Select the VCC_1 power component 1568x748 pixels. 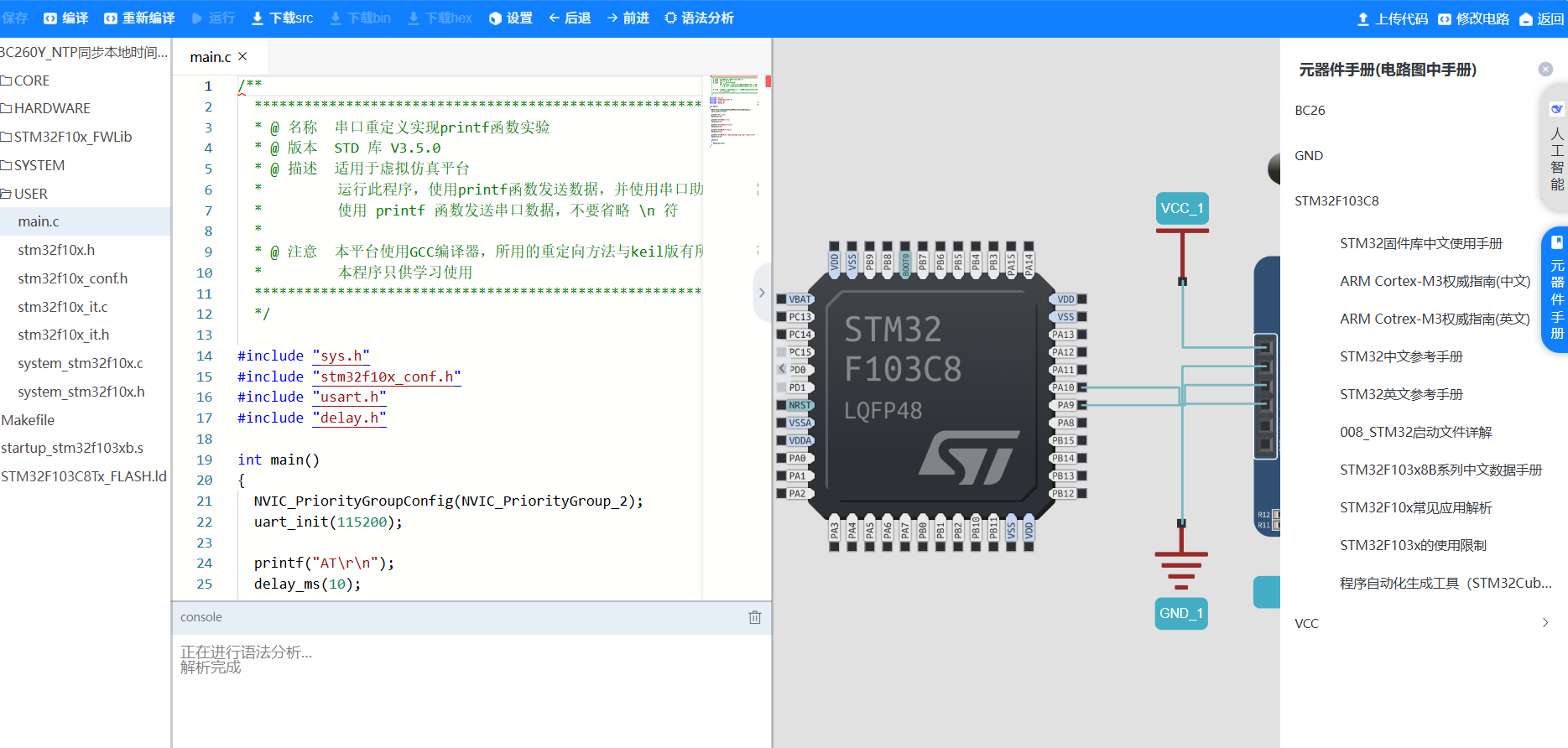(1181, 208)
